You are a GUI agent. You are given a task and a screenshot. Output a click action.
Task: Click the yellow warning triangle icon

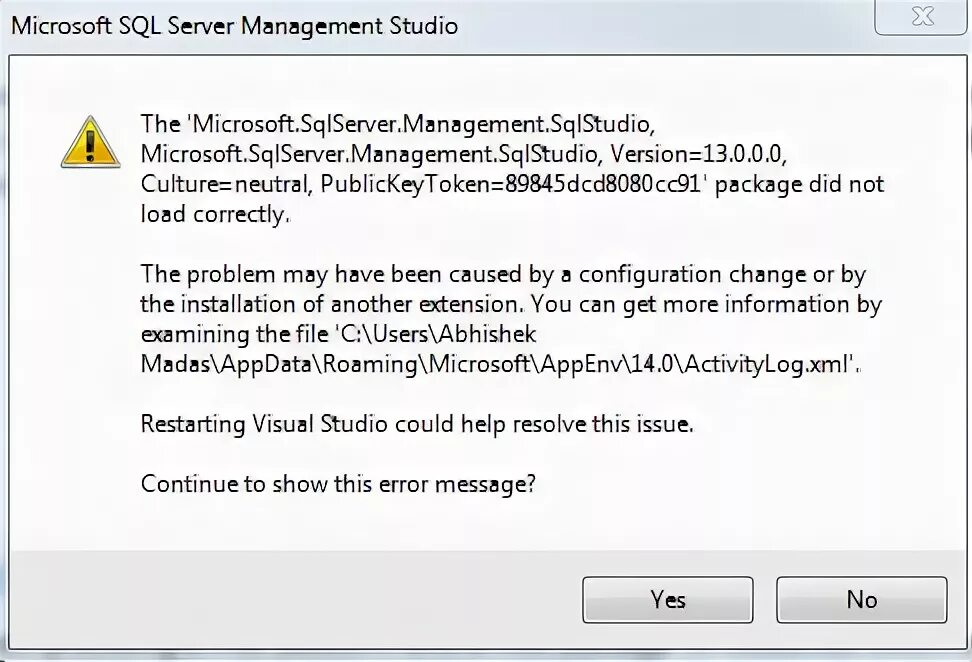coord(90,142)
